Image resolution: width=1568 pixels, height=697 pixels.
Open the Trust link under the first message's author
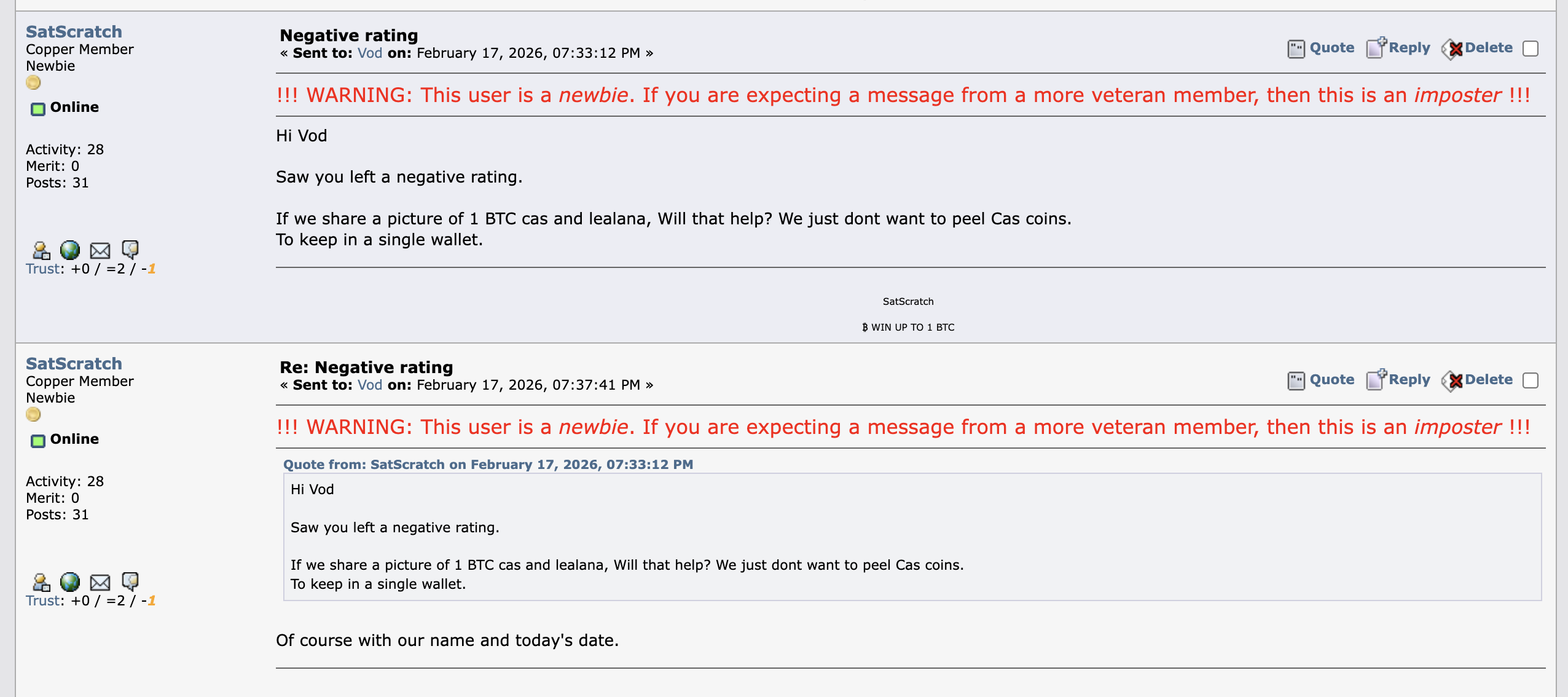pyautogui.click(x=42, y=269)
